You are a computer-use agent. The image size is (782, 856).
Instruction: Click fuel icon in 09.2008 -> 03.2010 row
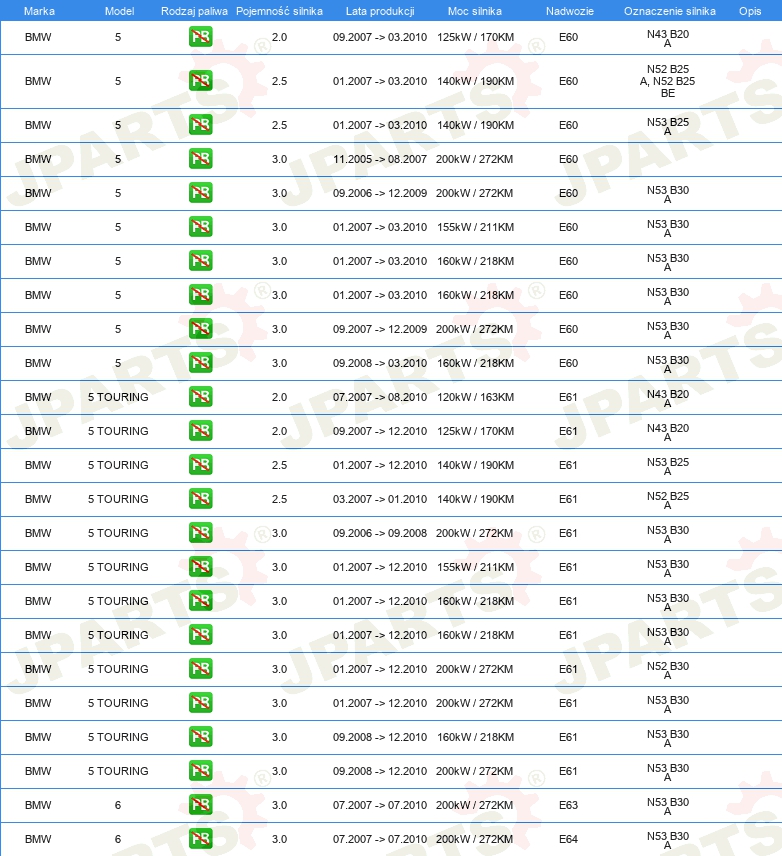tap(200, 362)
